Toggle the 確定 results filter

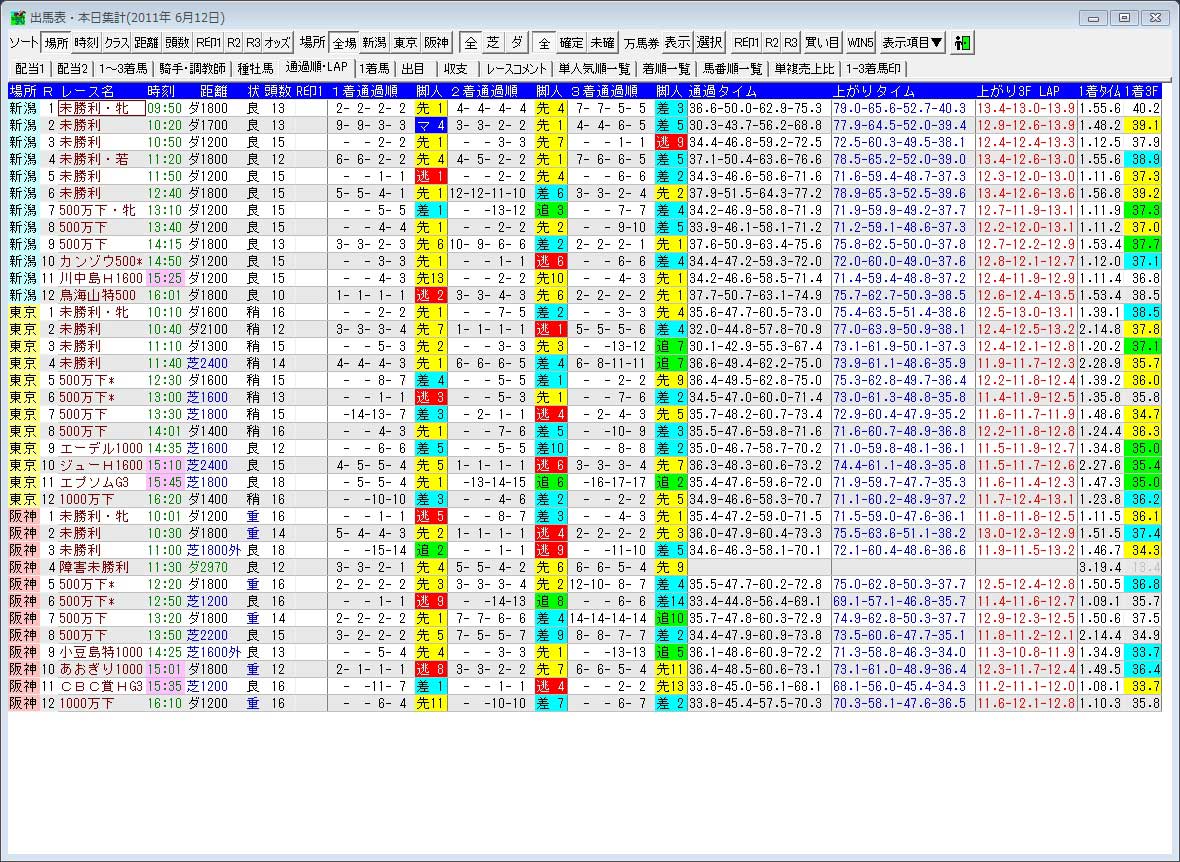[x=571, y=43]
